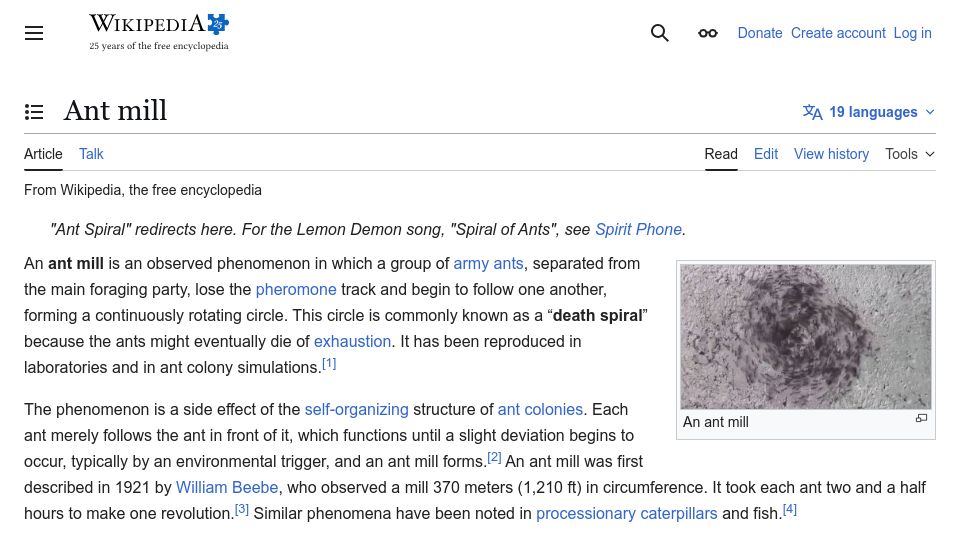Click the '25 years of the free encyclopedia' tagline

pos(159,46)
